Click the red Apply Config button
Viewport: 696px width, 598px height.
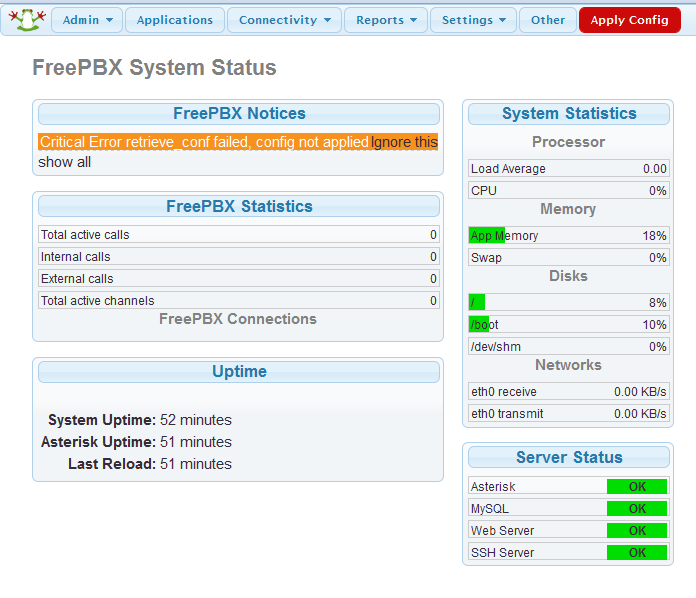[629, 20]
